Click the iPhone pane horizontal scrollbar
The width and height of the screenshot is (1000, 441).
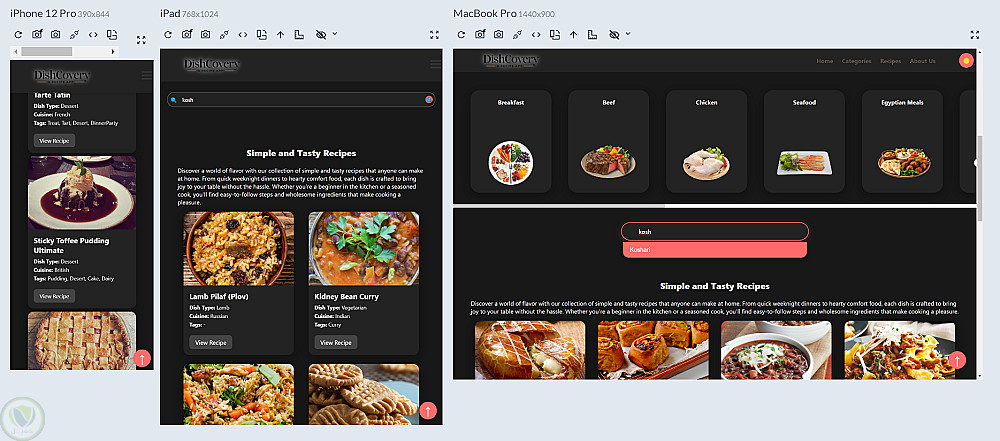tap(47, 51)
